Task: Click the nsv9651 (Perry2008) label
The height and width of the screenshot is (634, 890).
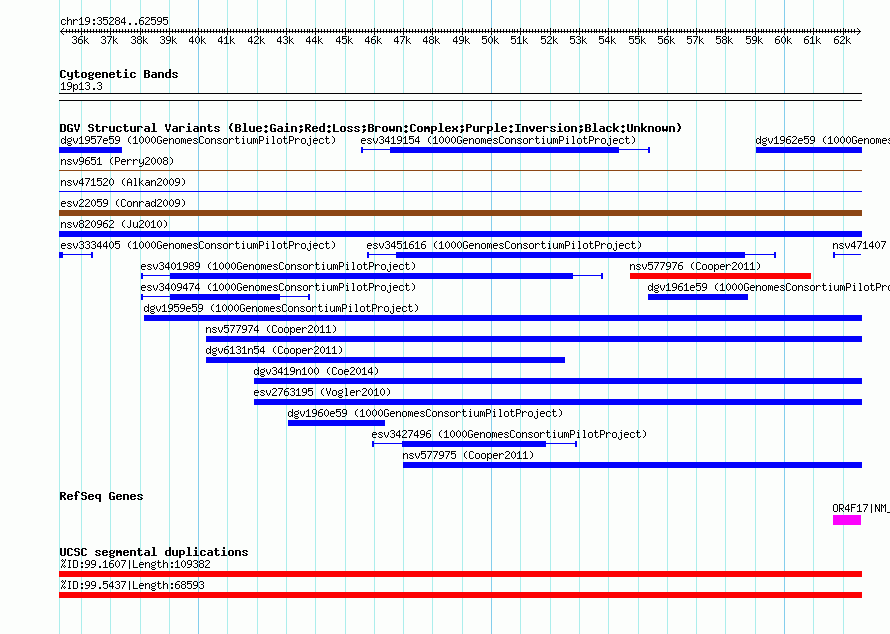Action: tap(117, 161)
